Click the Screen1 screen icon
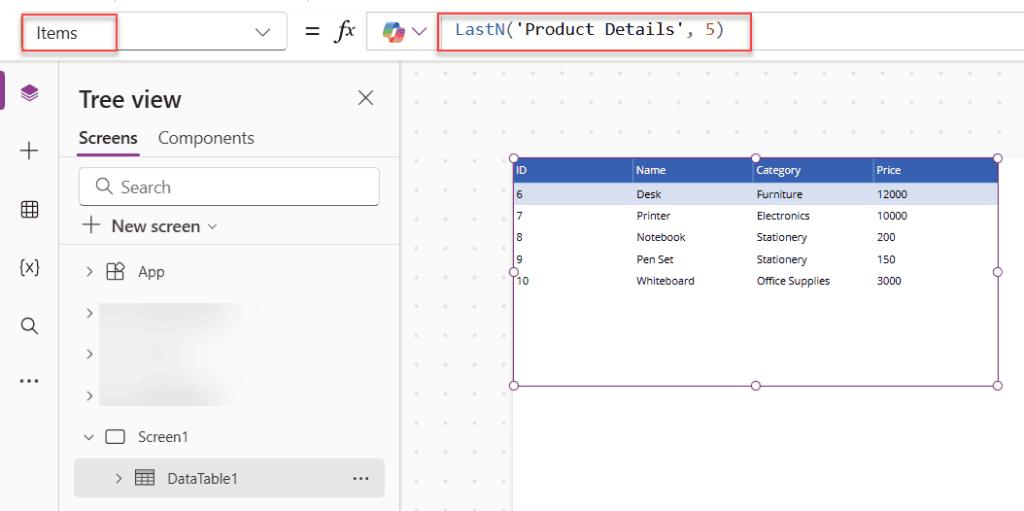Image resolution: width=1024 pixels, height=511 pixels. tap(115, 437)
